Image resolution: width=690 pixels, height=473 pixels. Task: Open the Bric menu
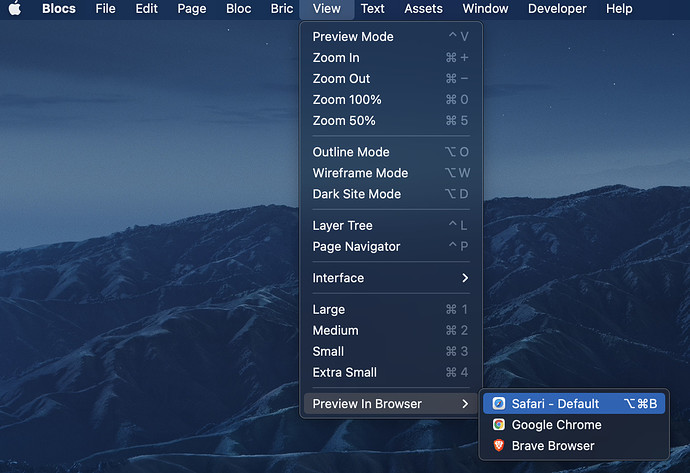pos(282,8)
